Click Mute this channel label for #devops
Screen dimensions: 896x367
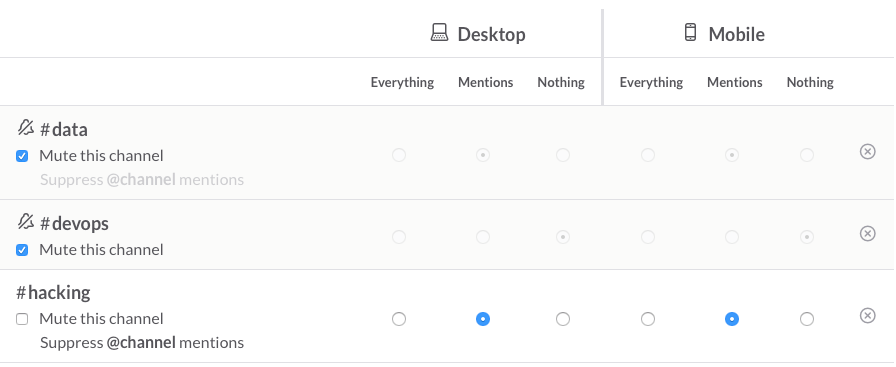pos(101,249)
